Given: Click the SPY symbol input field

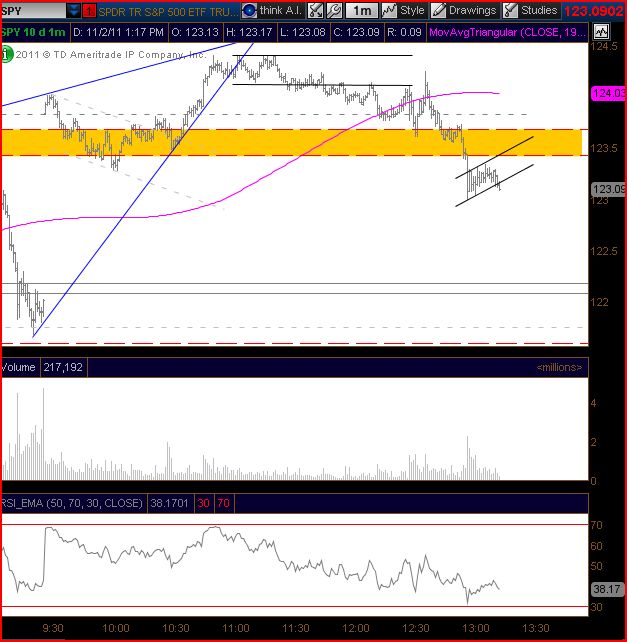Looking at the screenshot, I should [x=33, y=11].
